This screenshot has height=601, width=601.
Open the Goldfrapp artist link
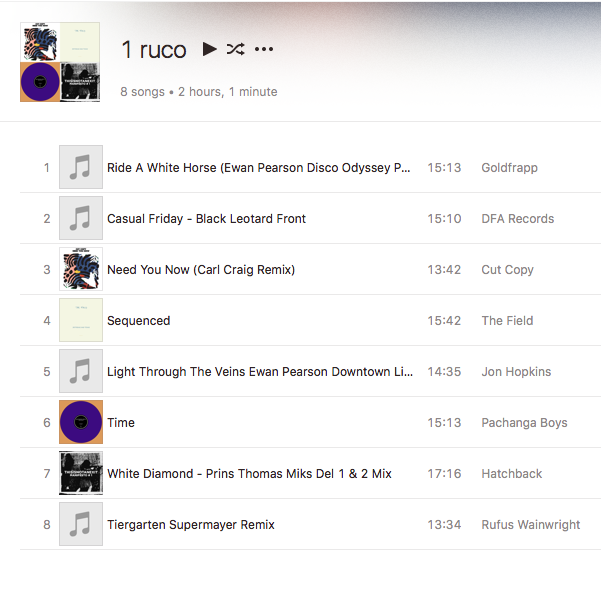pyautogui.click(x=509, y=168)
